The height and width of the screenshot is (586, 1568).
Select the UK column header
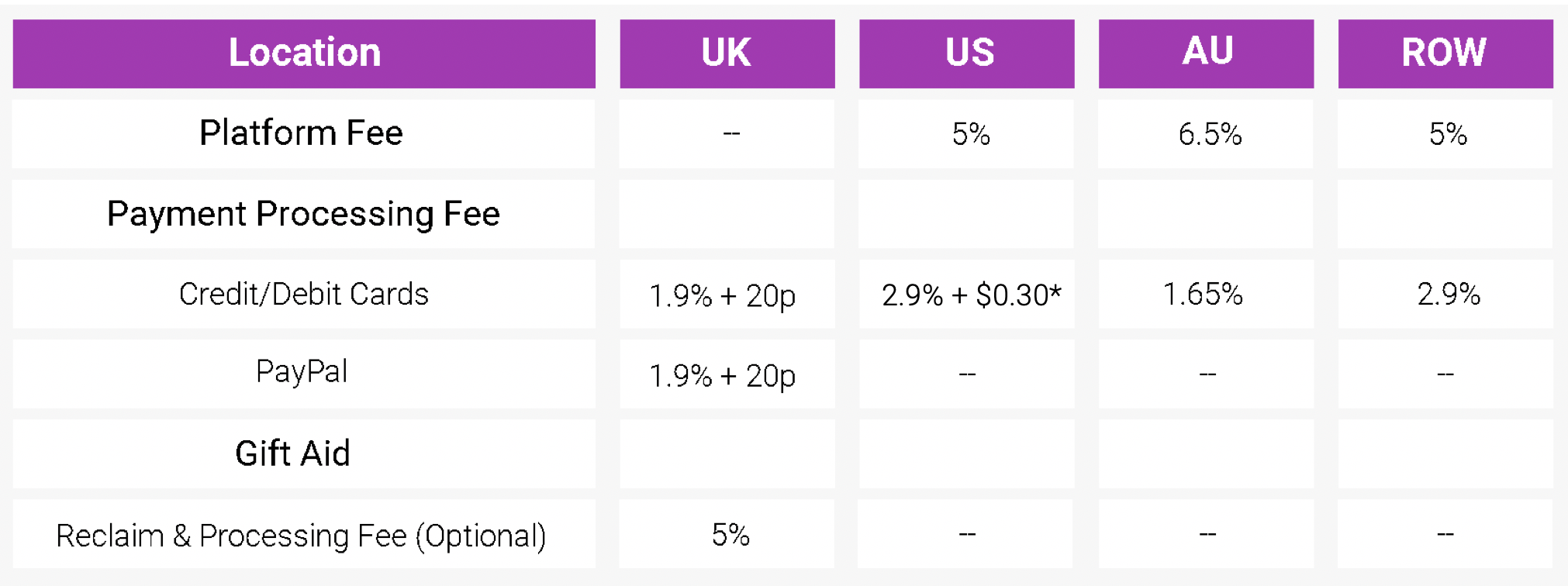(x=727, y=53)
